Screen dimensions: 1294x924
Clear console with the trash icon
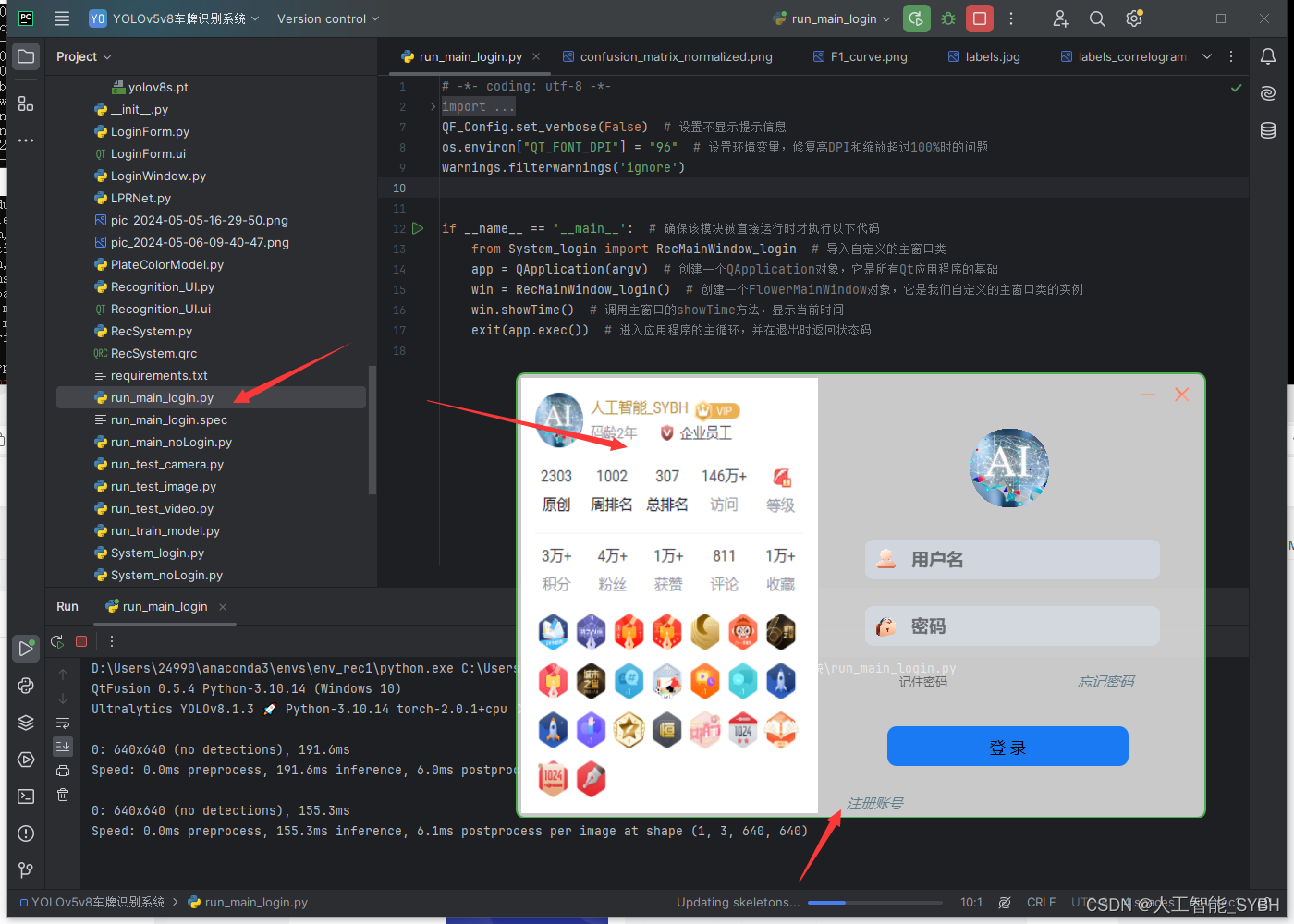pyautogui.click(x=63, y=795)
